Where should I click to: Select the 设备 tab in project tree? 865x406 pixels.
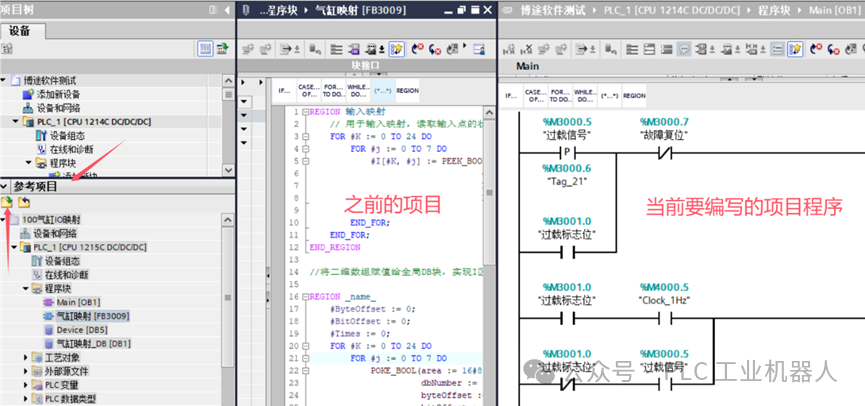20,31
